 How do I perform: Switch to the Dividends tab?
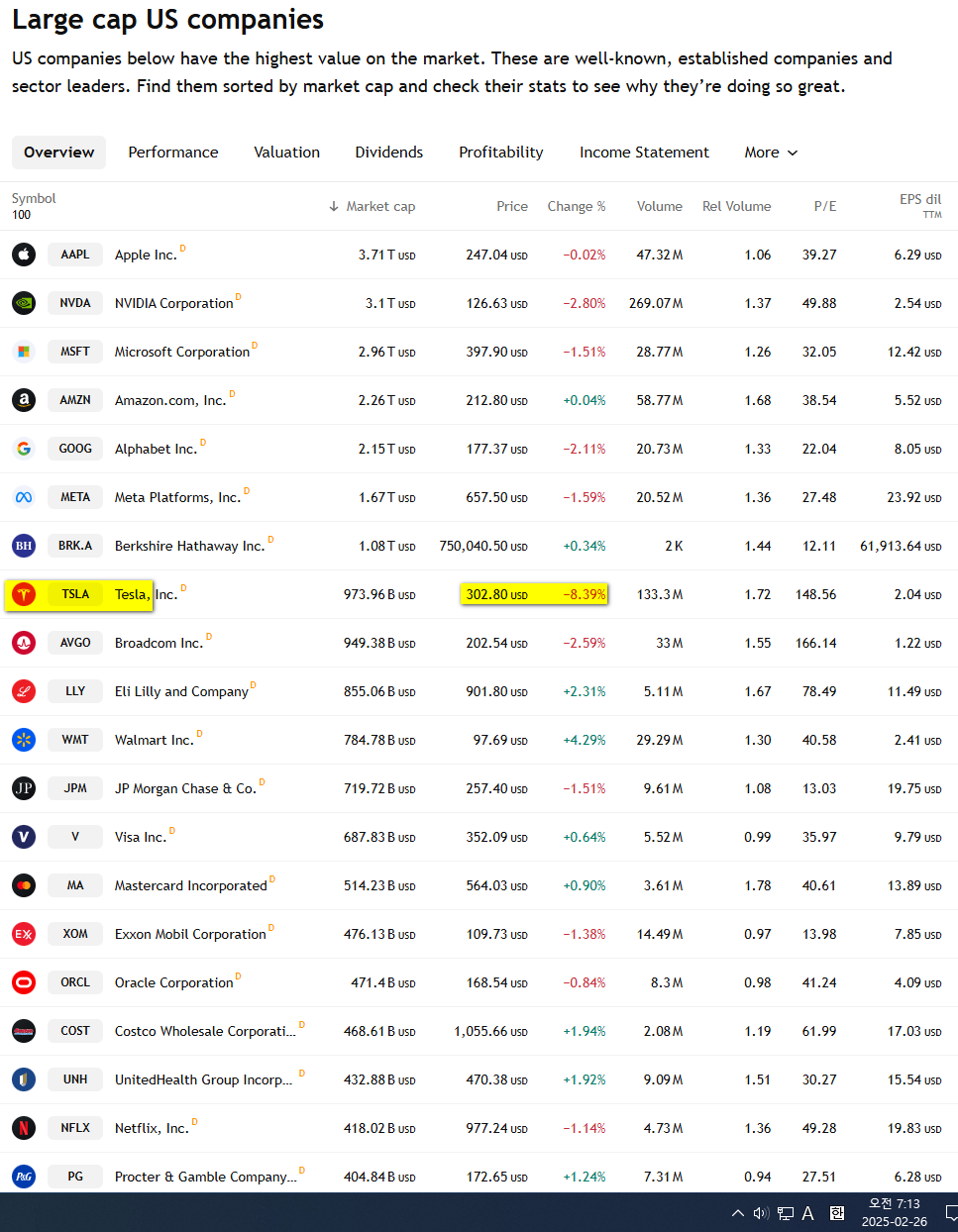tap(389, 153)
